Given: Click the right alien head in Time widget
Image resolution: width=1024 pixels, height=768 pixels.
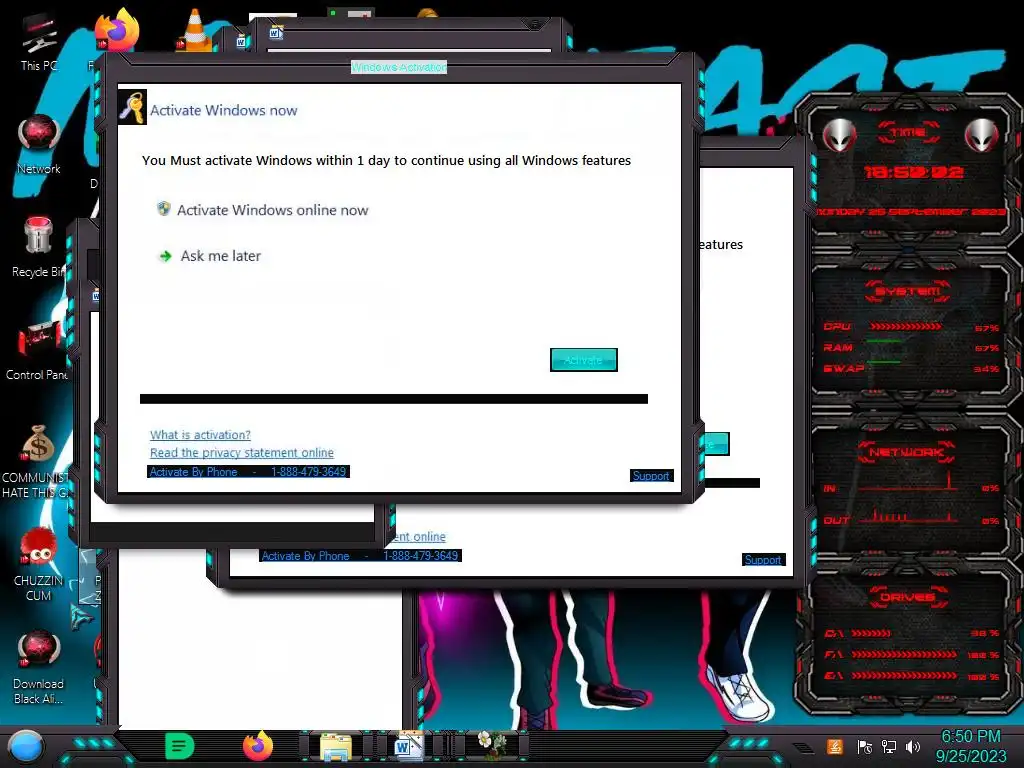Looking at the screenshot, I should point(982,136).
